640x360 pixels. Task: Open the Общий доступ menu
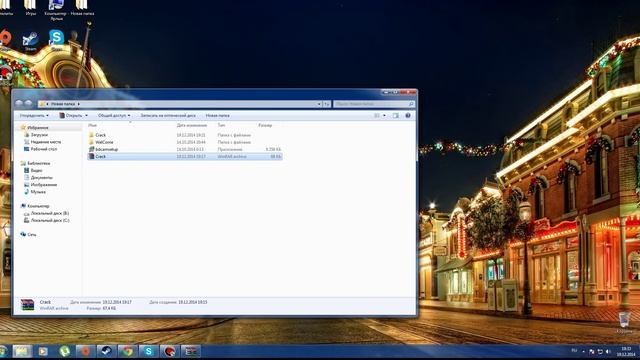coord(114,116)
